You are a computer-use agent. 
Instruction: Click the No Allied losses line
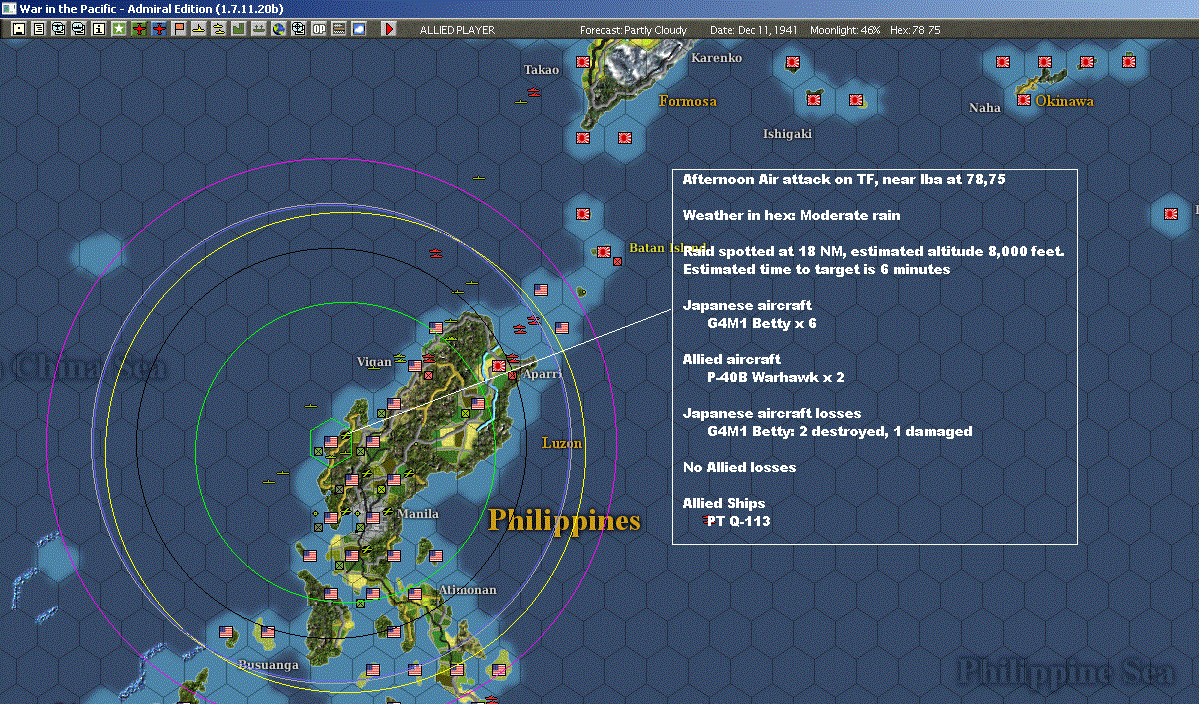(739, 467)
